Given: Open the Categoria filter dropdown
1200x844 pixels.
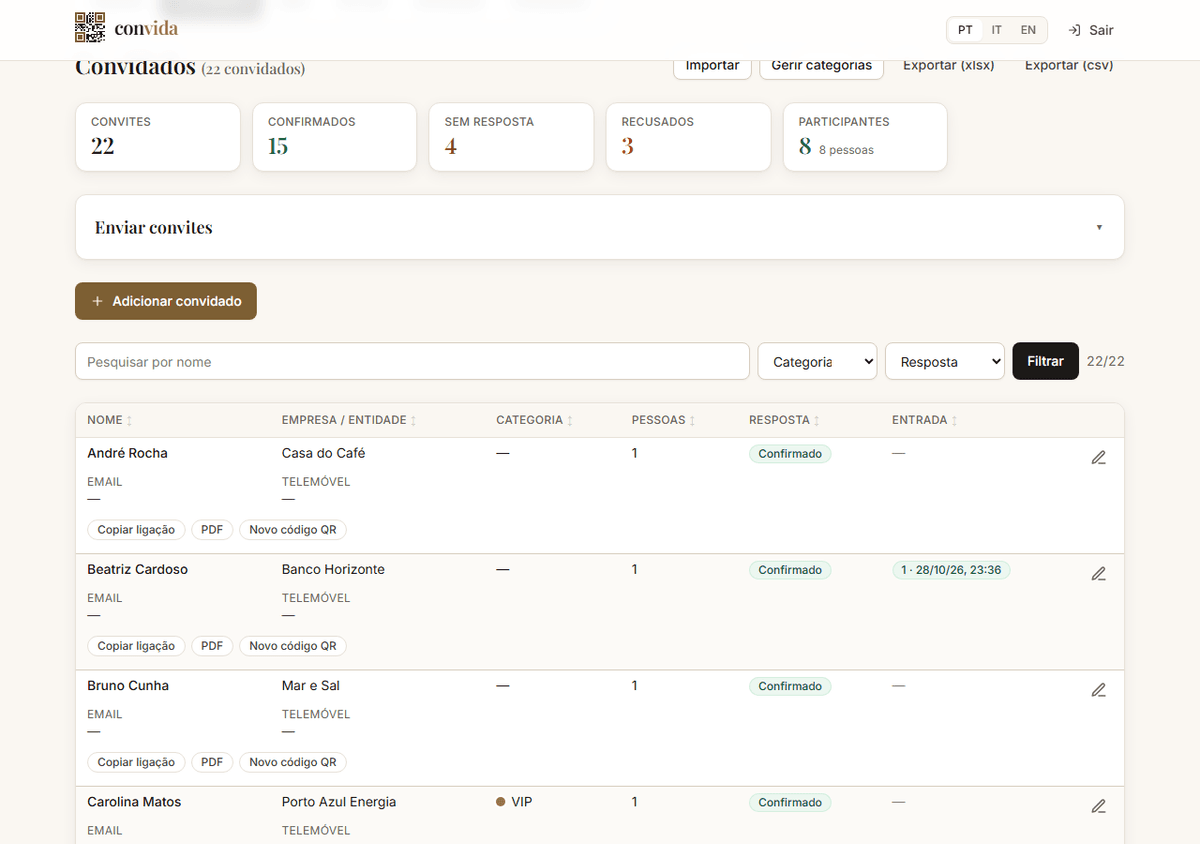Looking at the screenshot, I should click(x=817, y=362).
